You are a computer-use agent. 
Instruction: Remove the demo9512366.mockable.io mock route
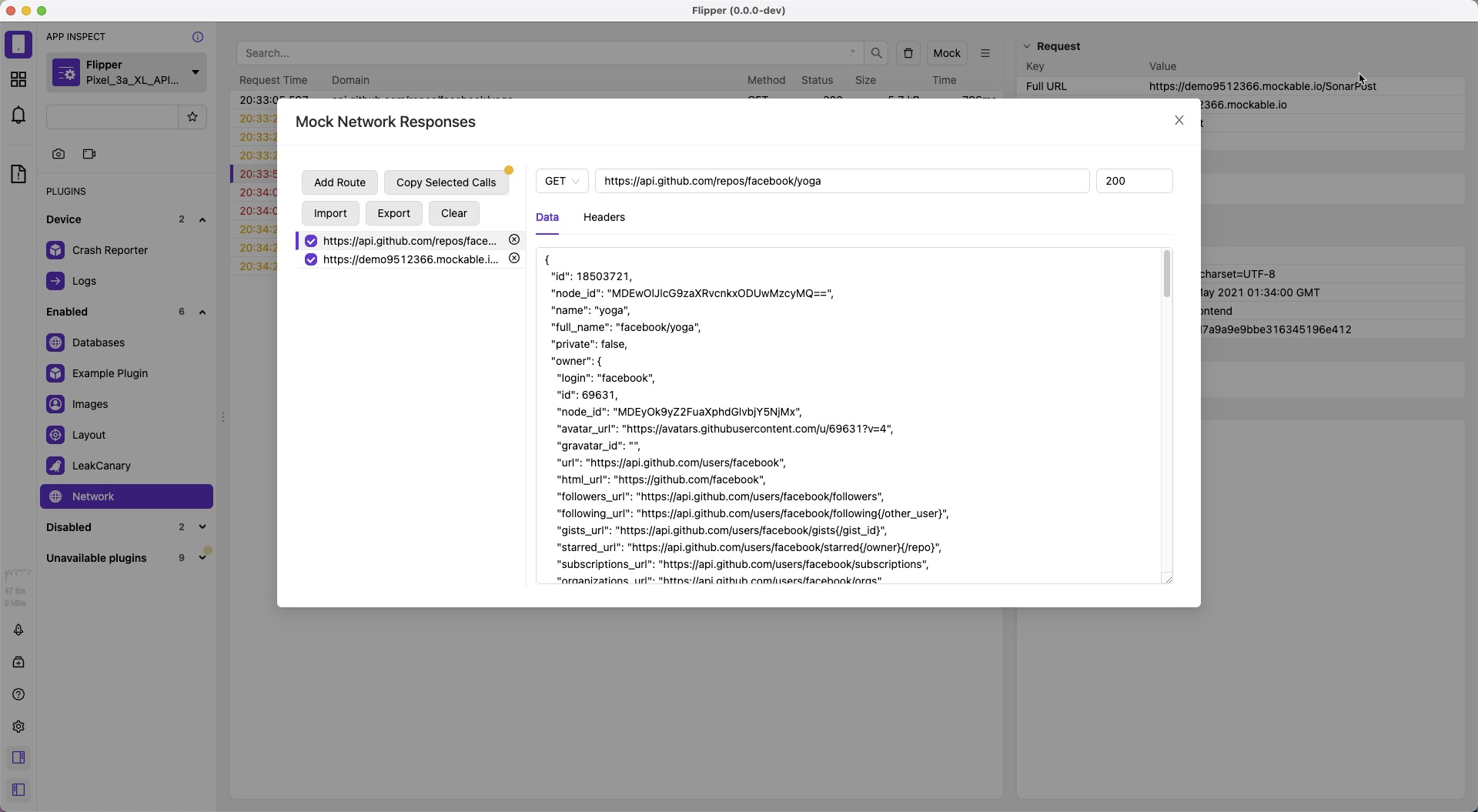tap(514, 259)
